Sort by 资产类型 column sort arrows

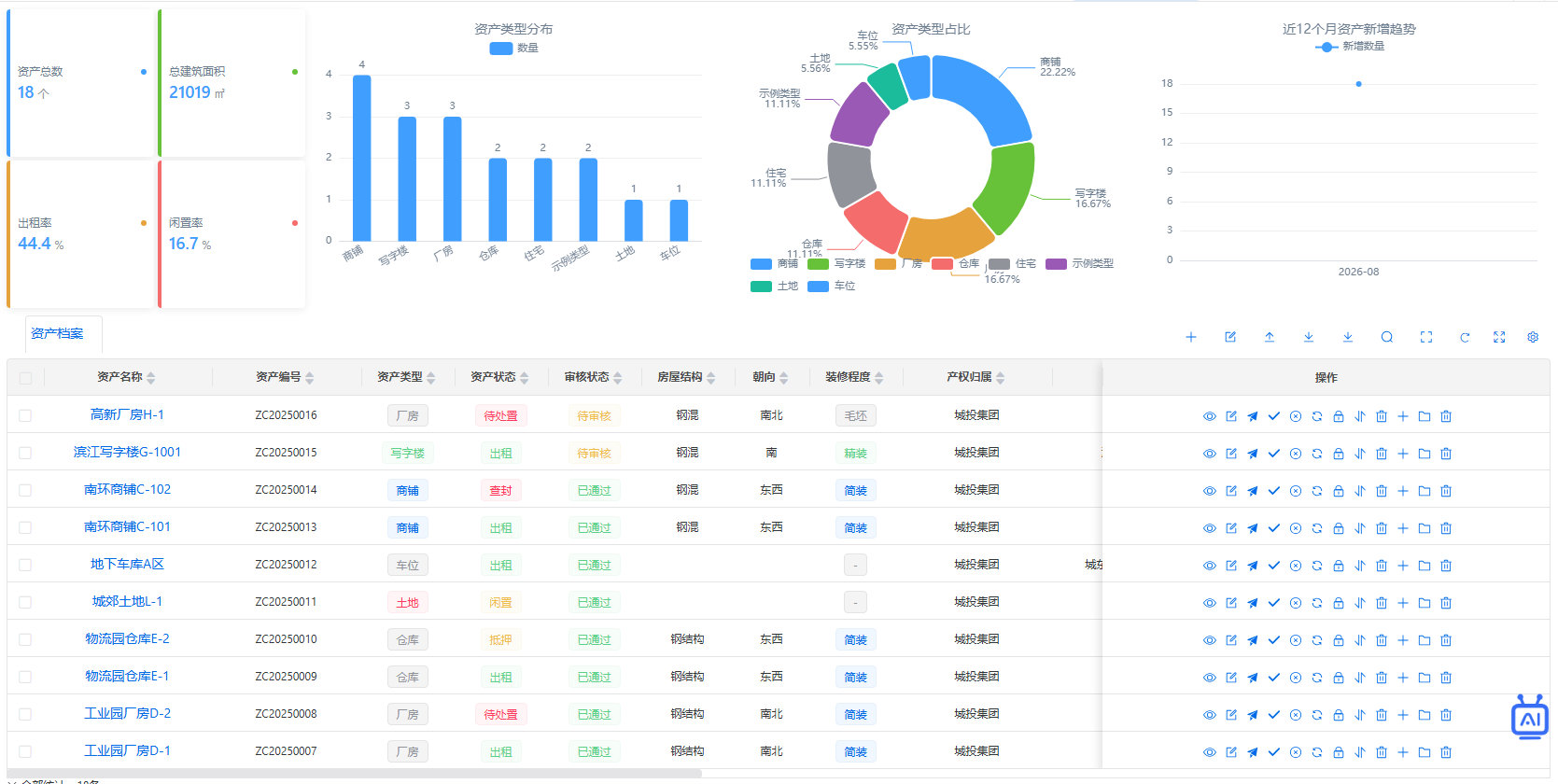point(431,378)
